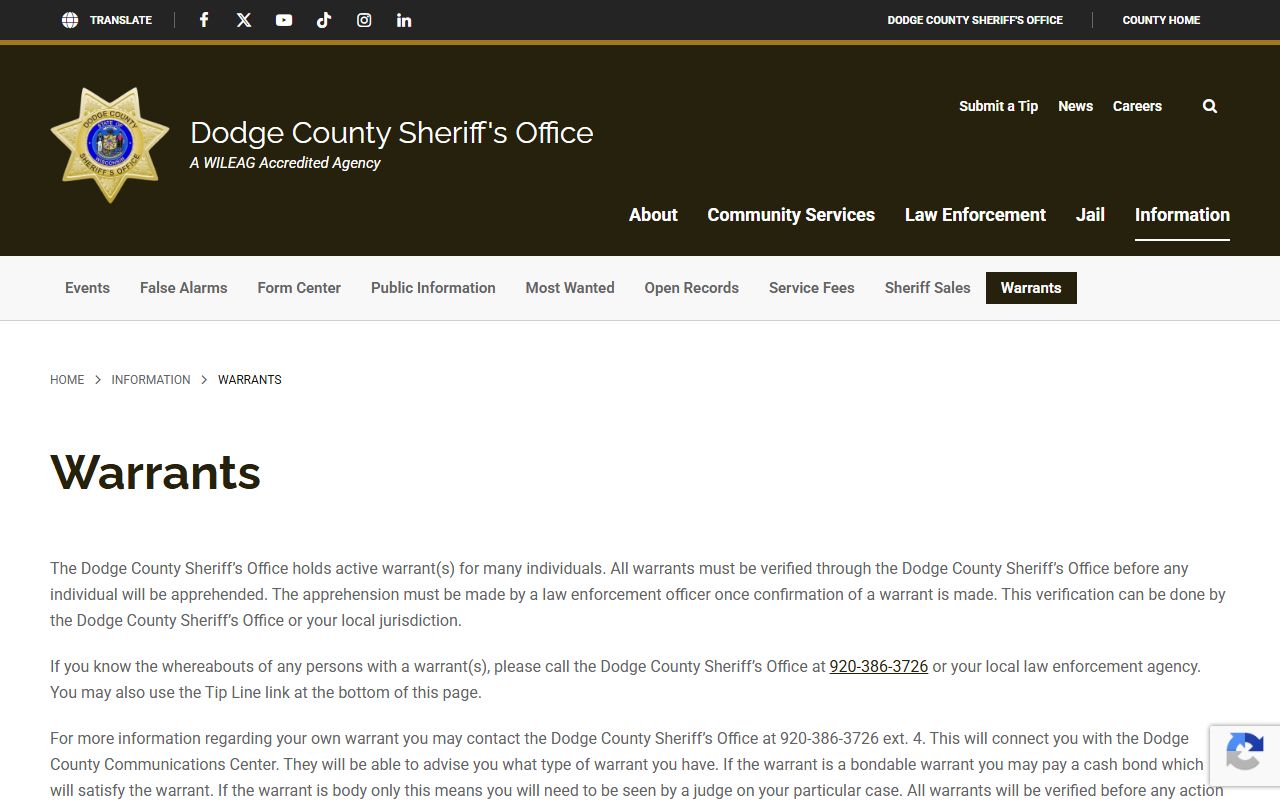This screenshot has height=800, width=1280.
Task: Select the Open Records tab
Action: tap(691, 288)
